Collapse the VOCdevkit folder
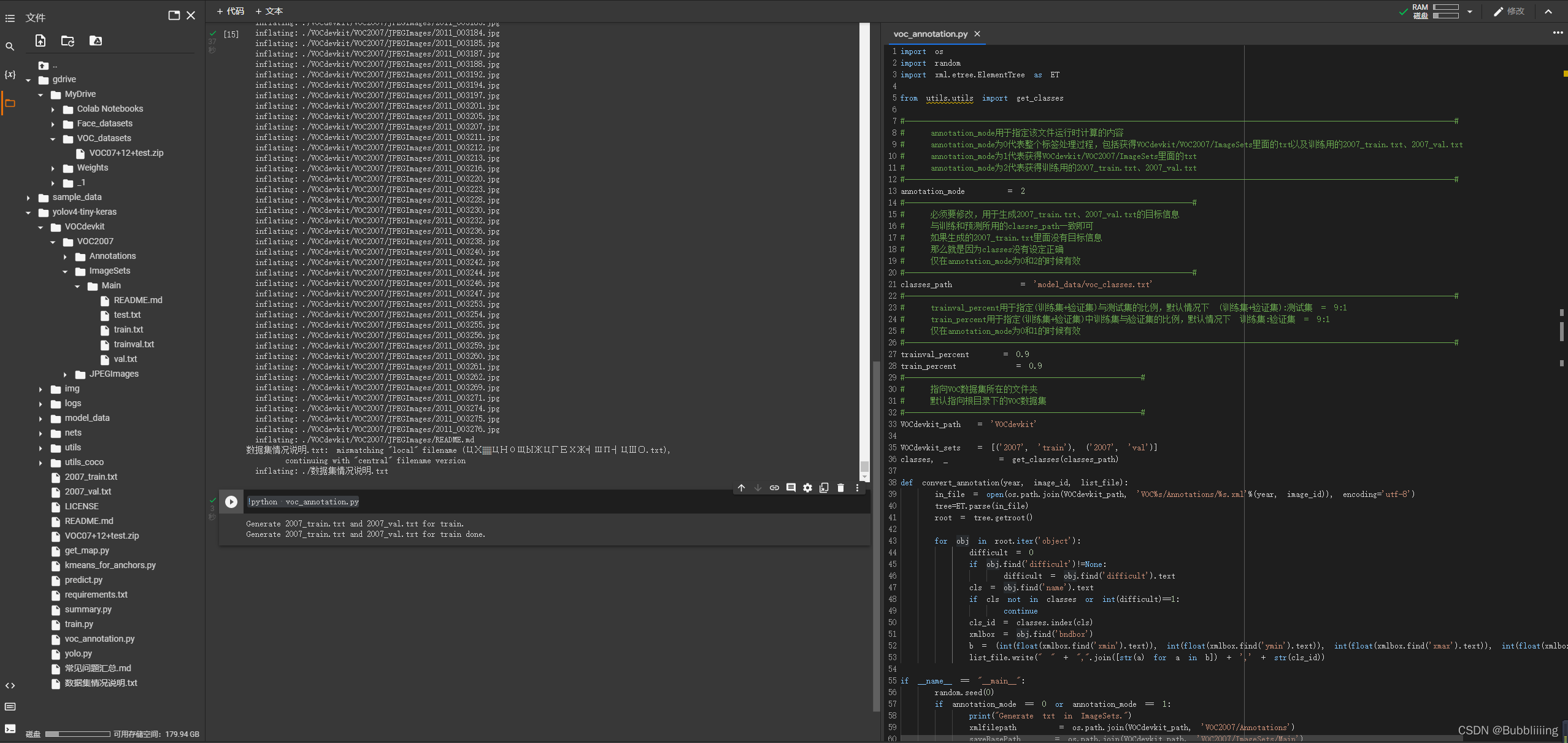This screenshot has width=1568, height=743. pyautogui.click(x=40, y=227)
